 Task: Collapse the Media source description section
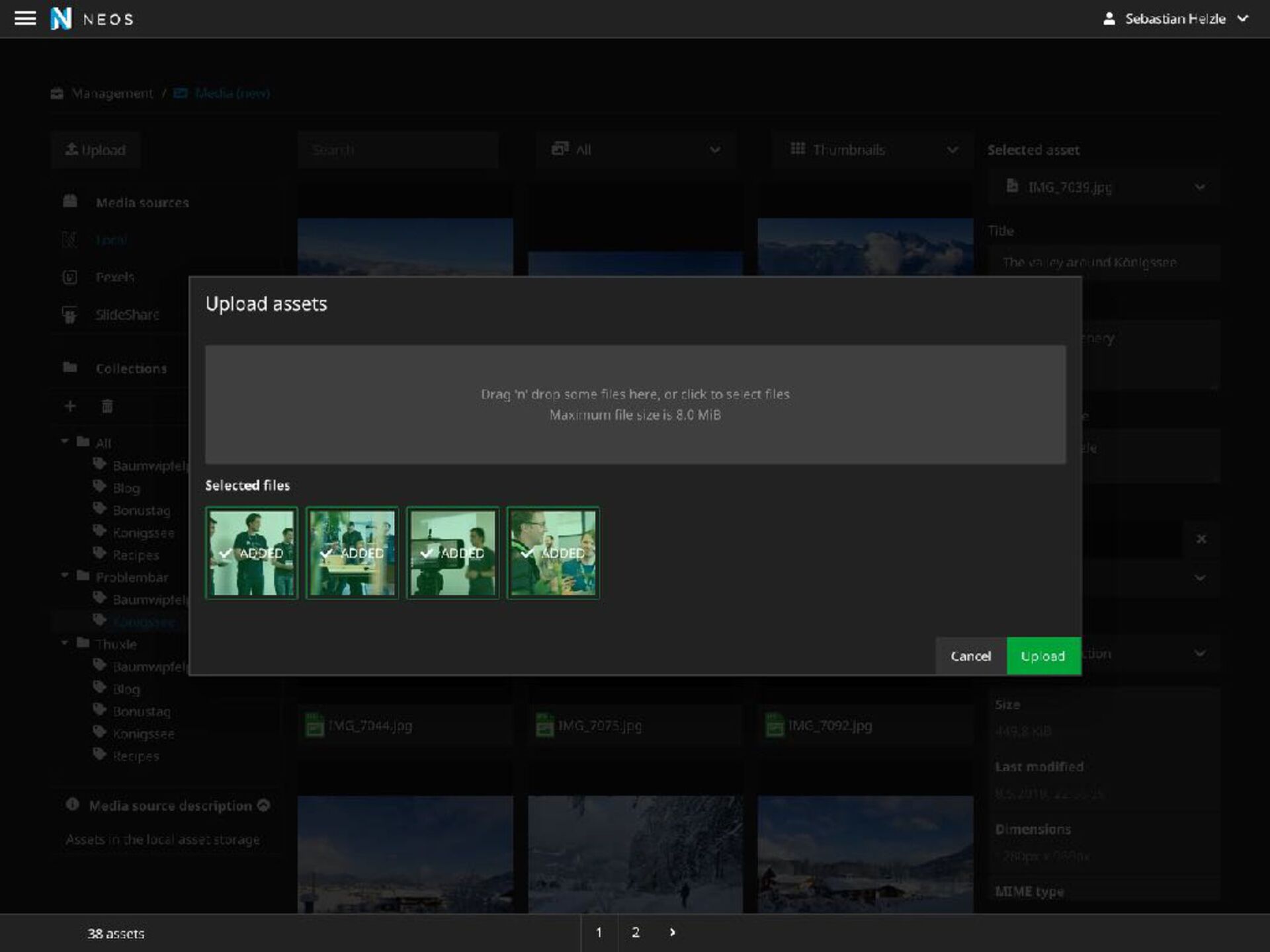263,805
